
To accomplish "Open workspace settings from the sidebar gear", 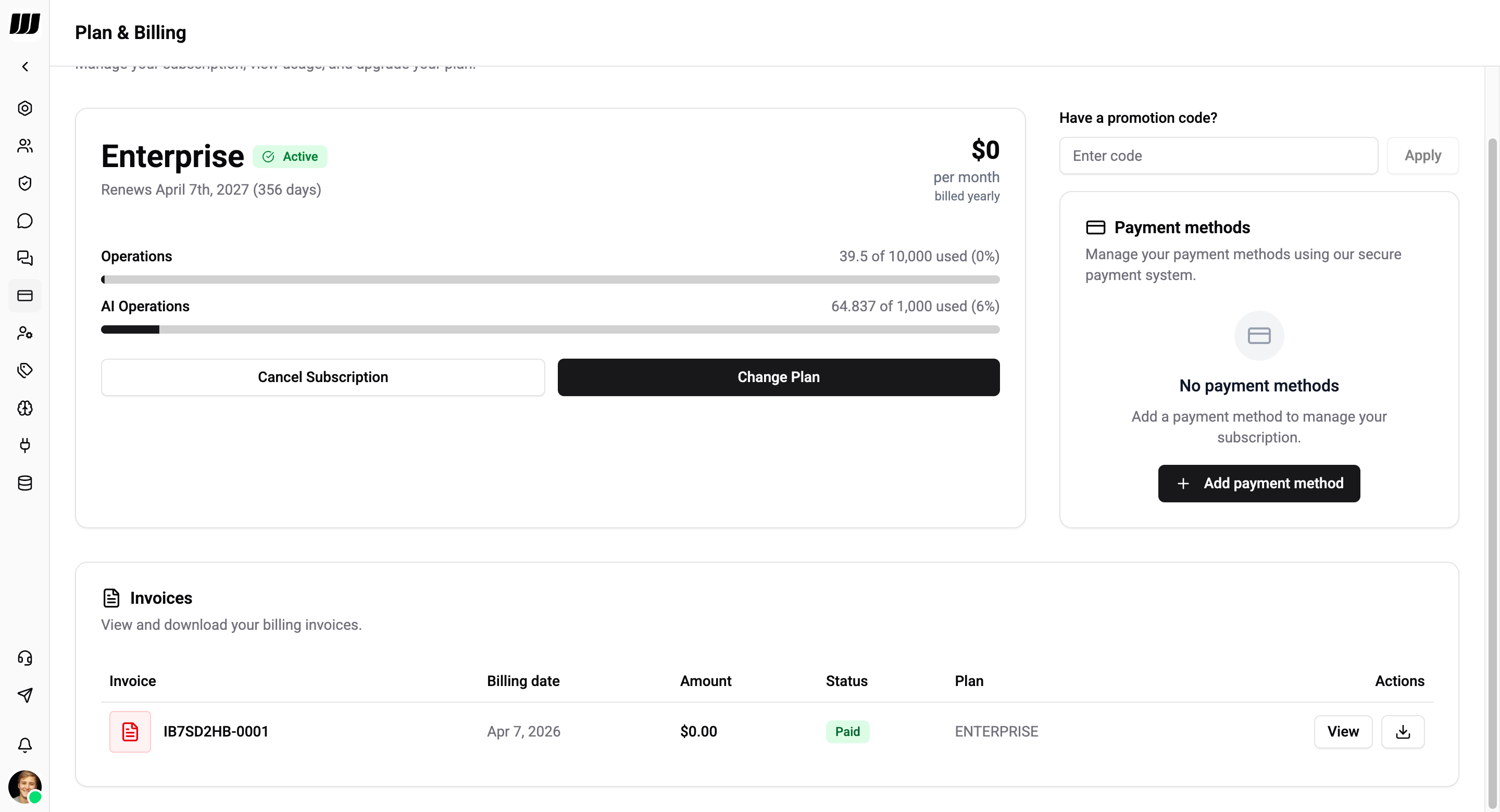I will coord(25,108).
